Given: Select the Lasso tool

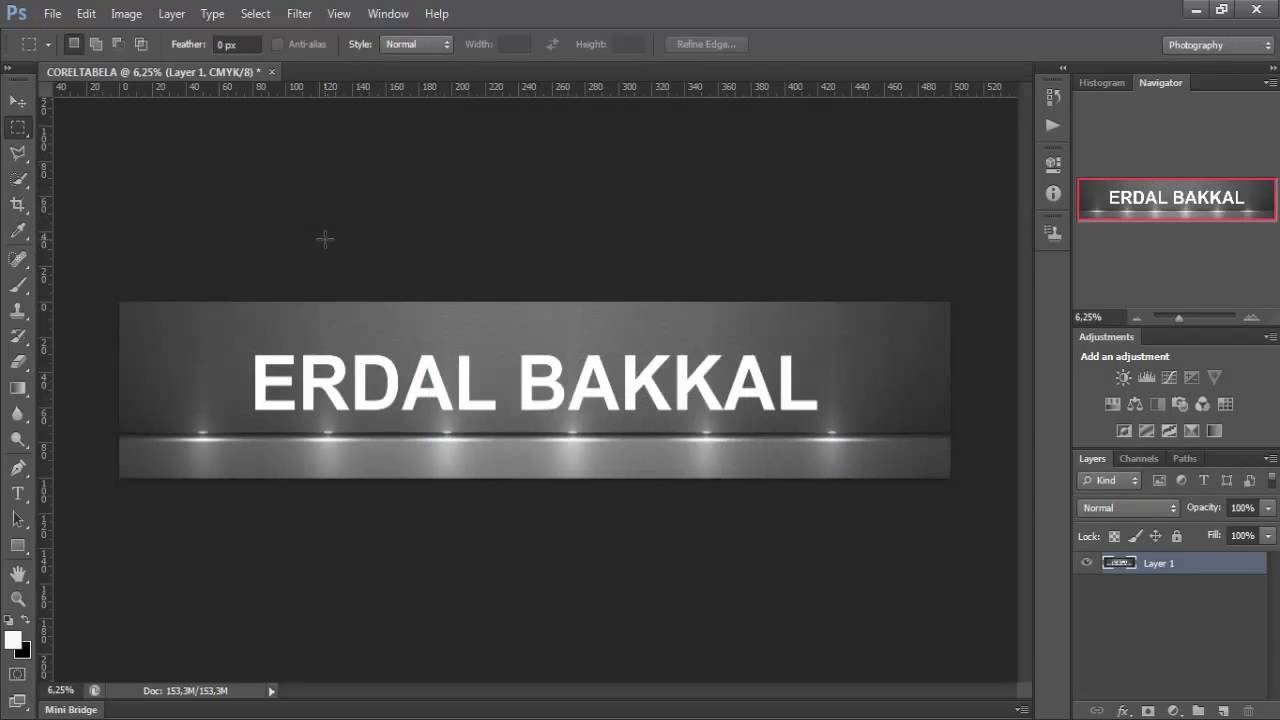Looking at the screenshot, I should click(x=18, y=153).
